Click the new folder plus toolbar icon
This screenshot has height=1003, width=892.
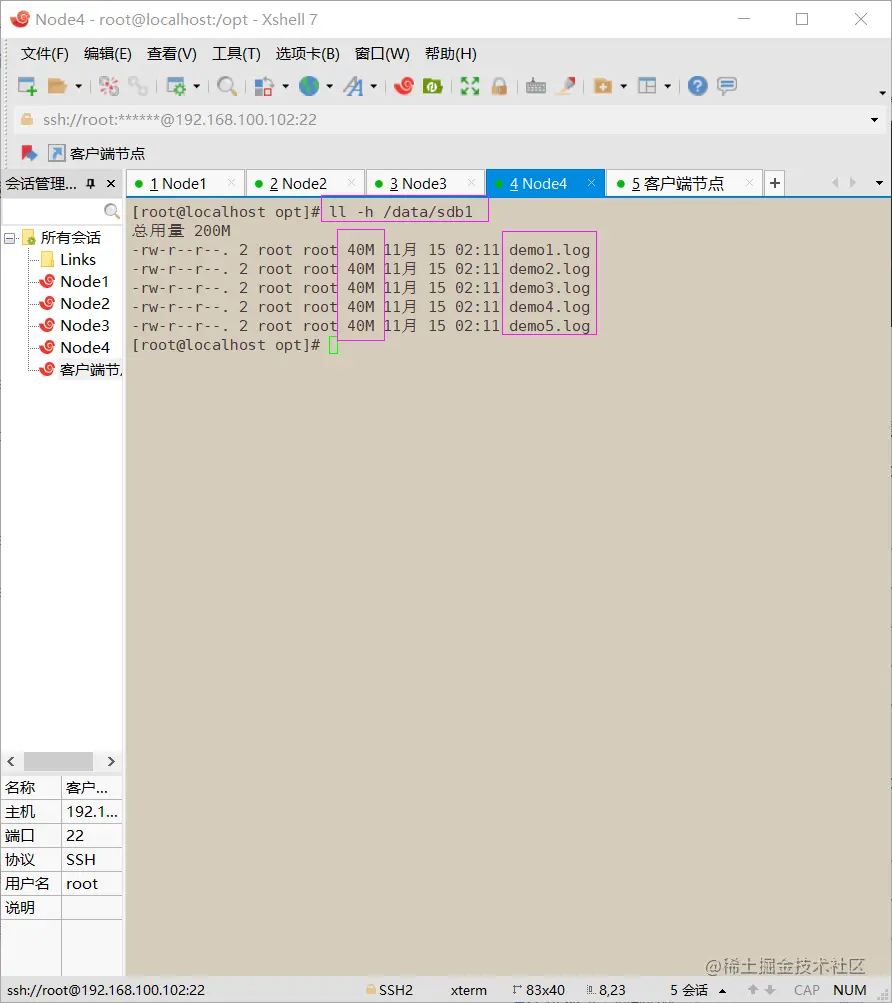603,86
